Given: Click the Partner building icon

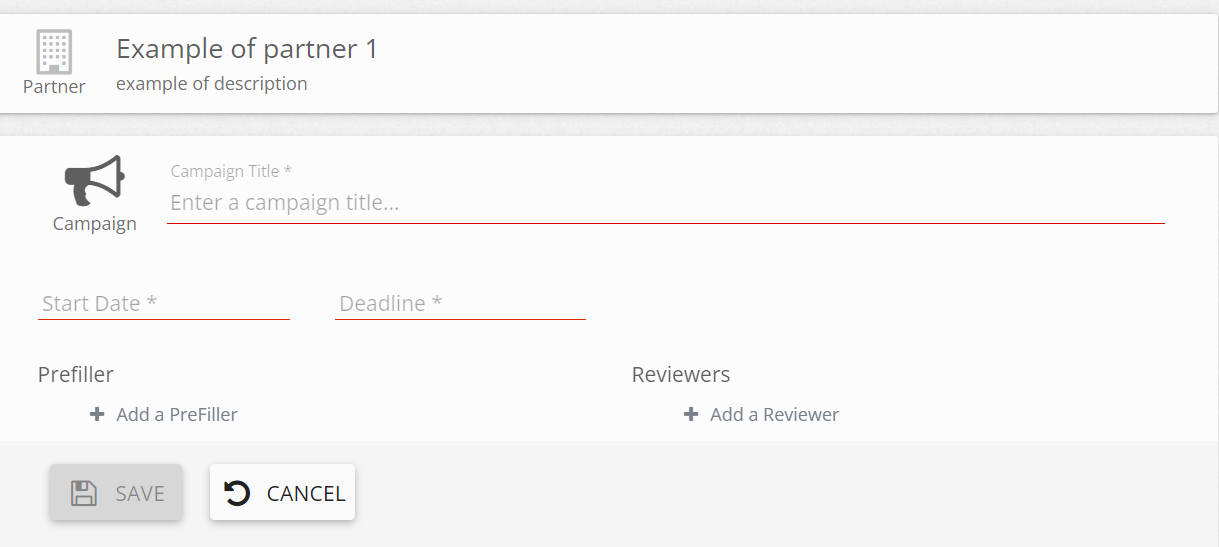Looking at the screenshot, I should pos(54,51).
